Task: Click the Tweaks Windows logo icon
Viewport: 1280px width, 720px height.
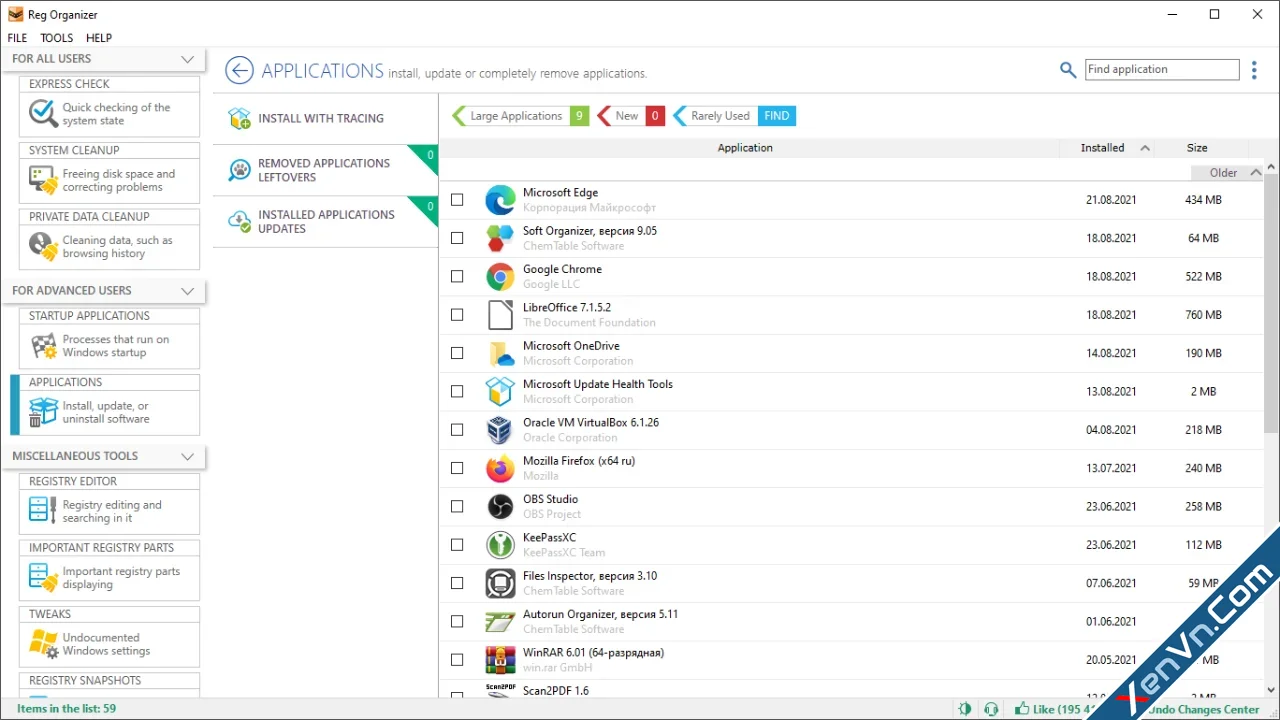Action: (x=43, y=644)
